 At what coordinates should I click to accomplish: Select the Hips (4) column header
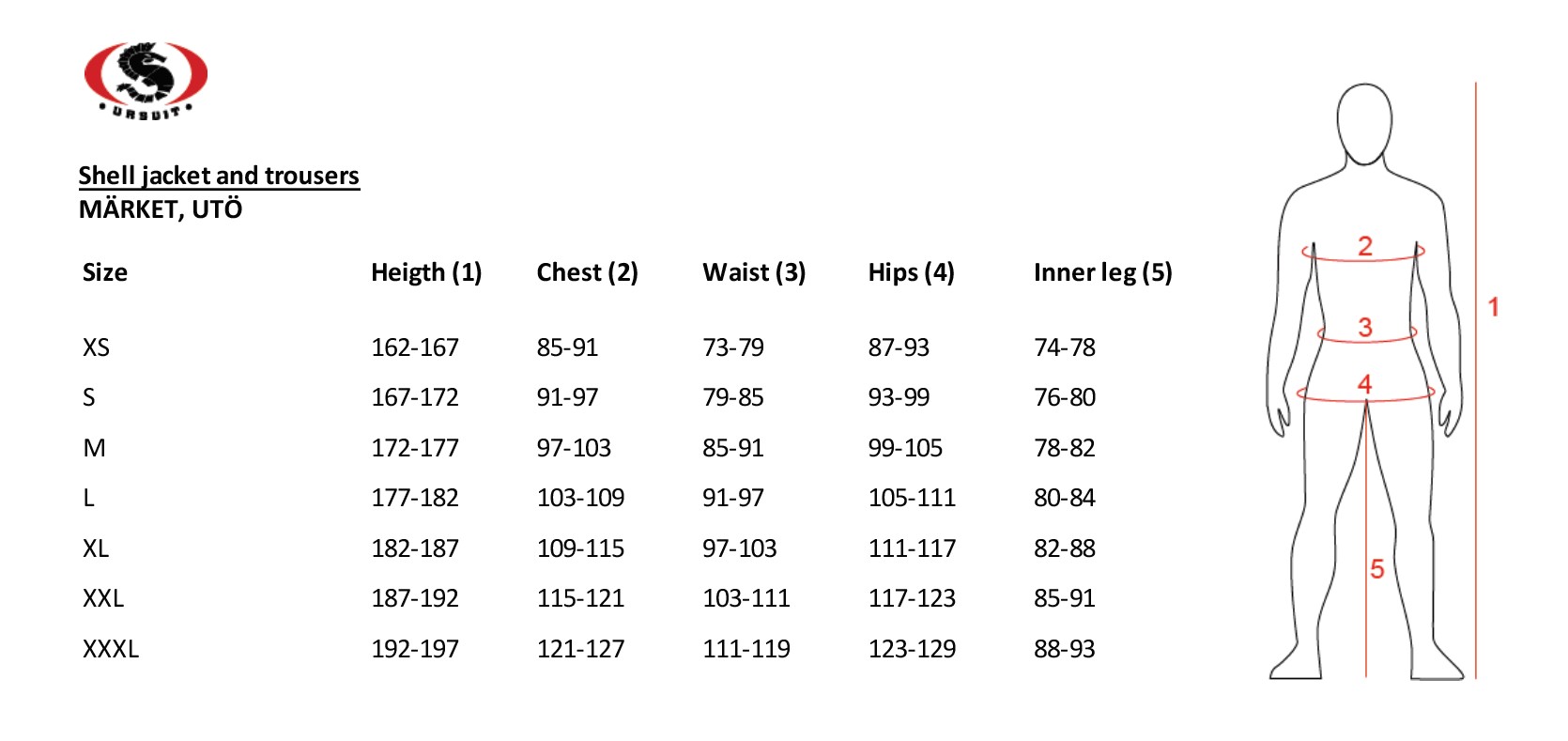911,272
